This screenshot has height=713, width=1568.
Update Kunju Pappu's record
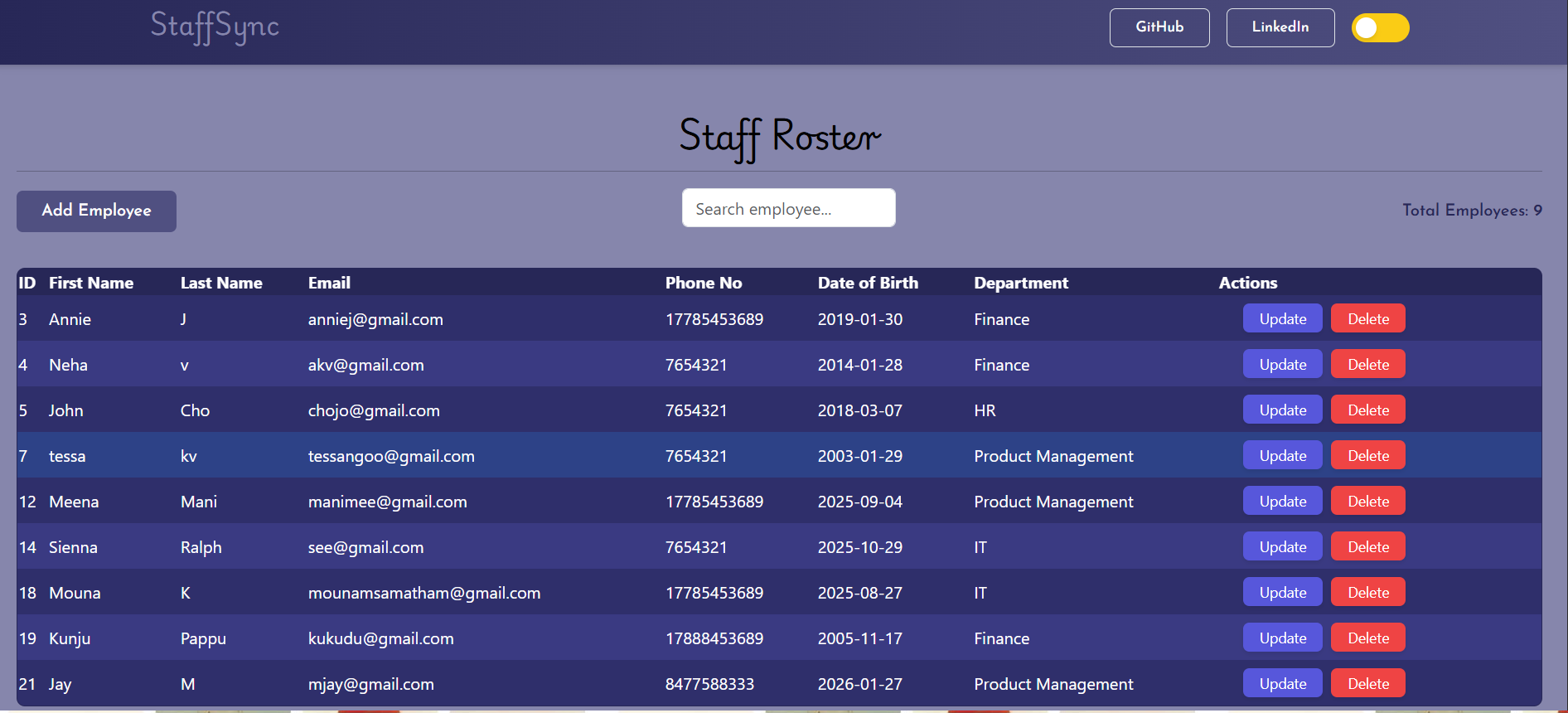[1282, 638]
